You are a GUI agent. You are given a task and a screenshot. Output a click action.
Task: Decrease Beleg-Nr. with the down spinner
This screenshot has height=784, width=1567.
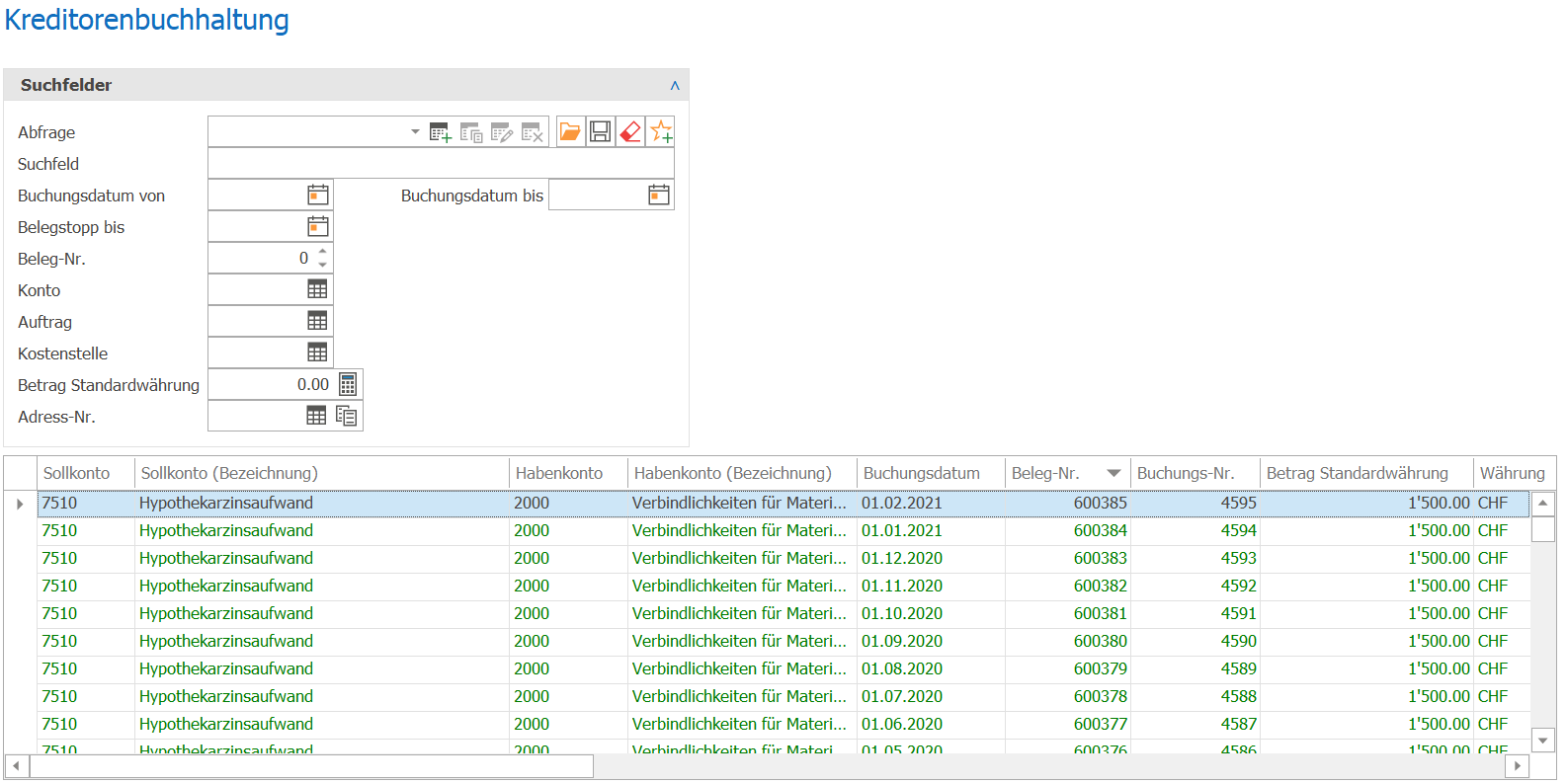coord(322,265)
